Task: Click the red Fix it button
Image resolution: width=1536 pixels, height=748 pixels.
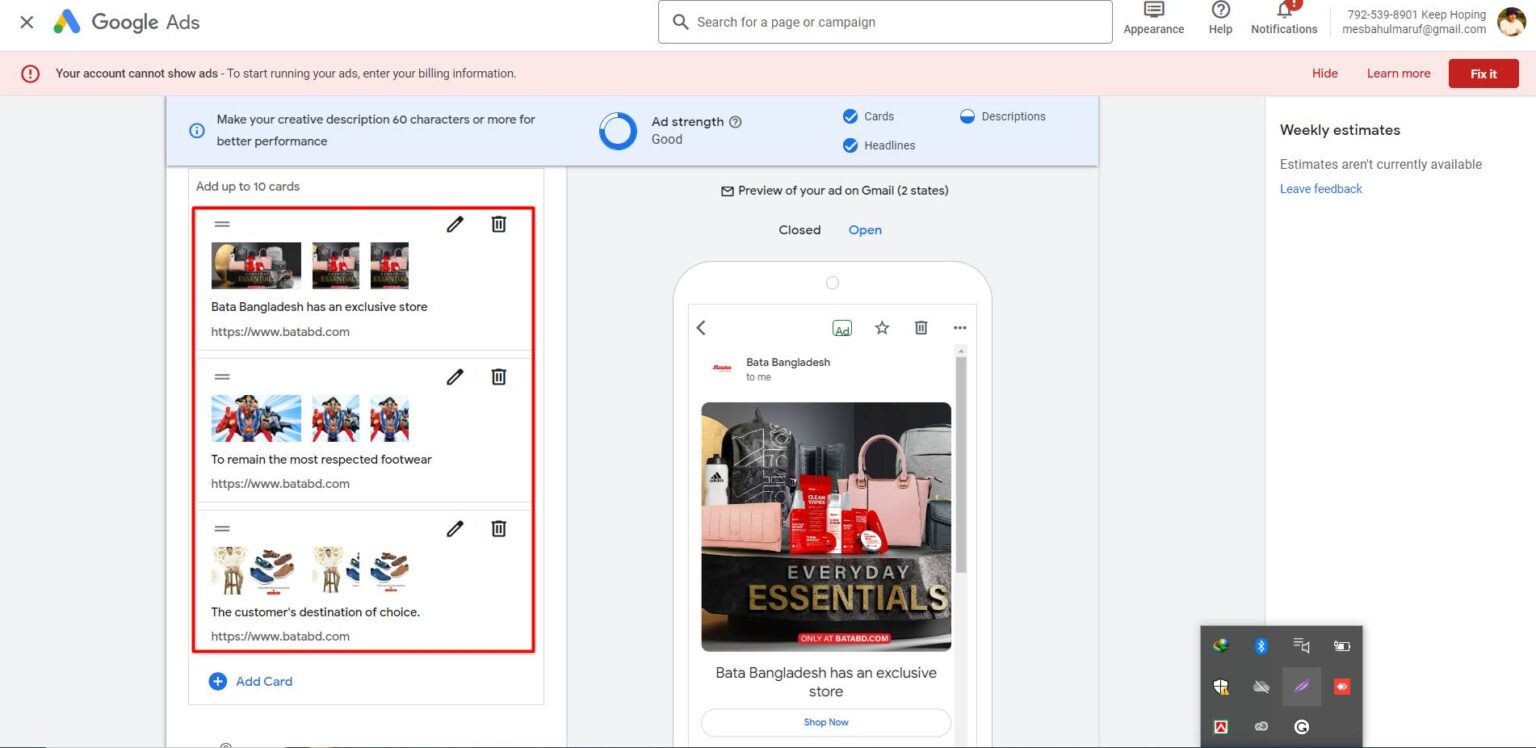Action: point(1483,74)
